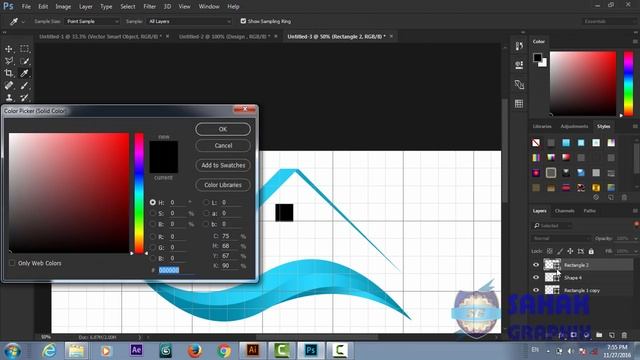Open the Window menu
Viewport: 640px width, 360px height.
point(209,7)
